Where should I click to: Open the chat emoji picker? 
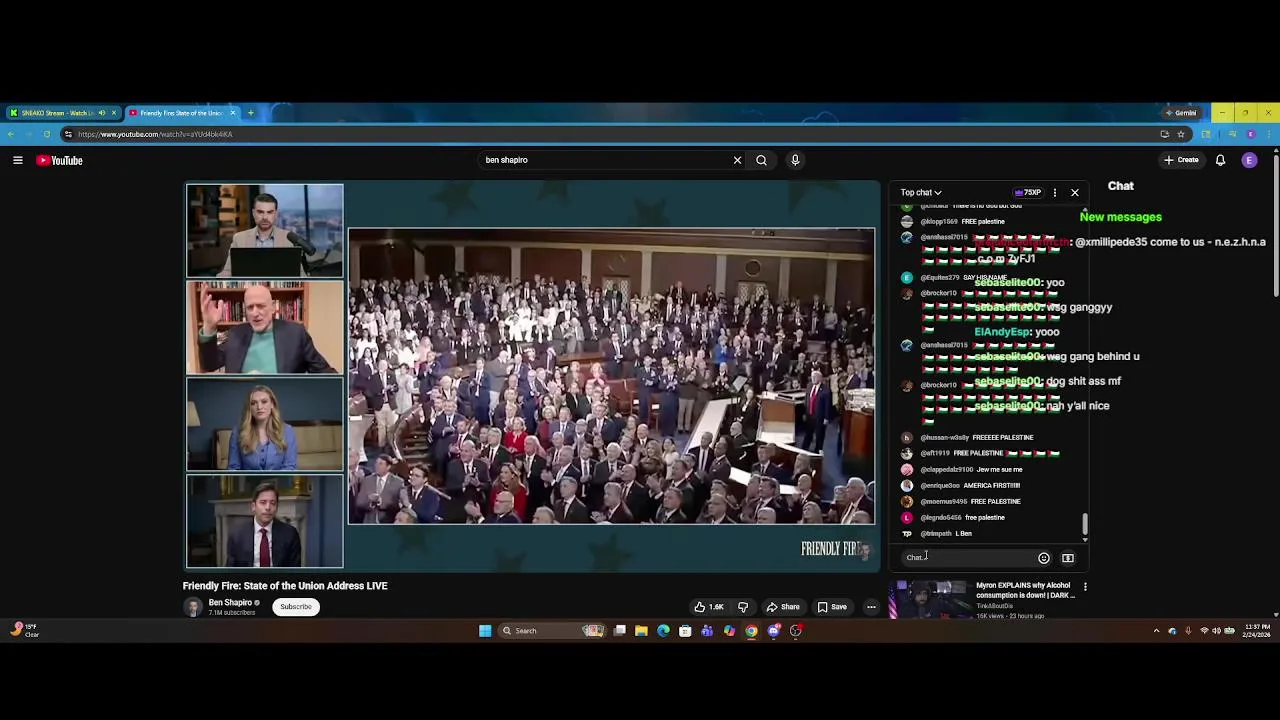coord(1044,558)
